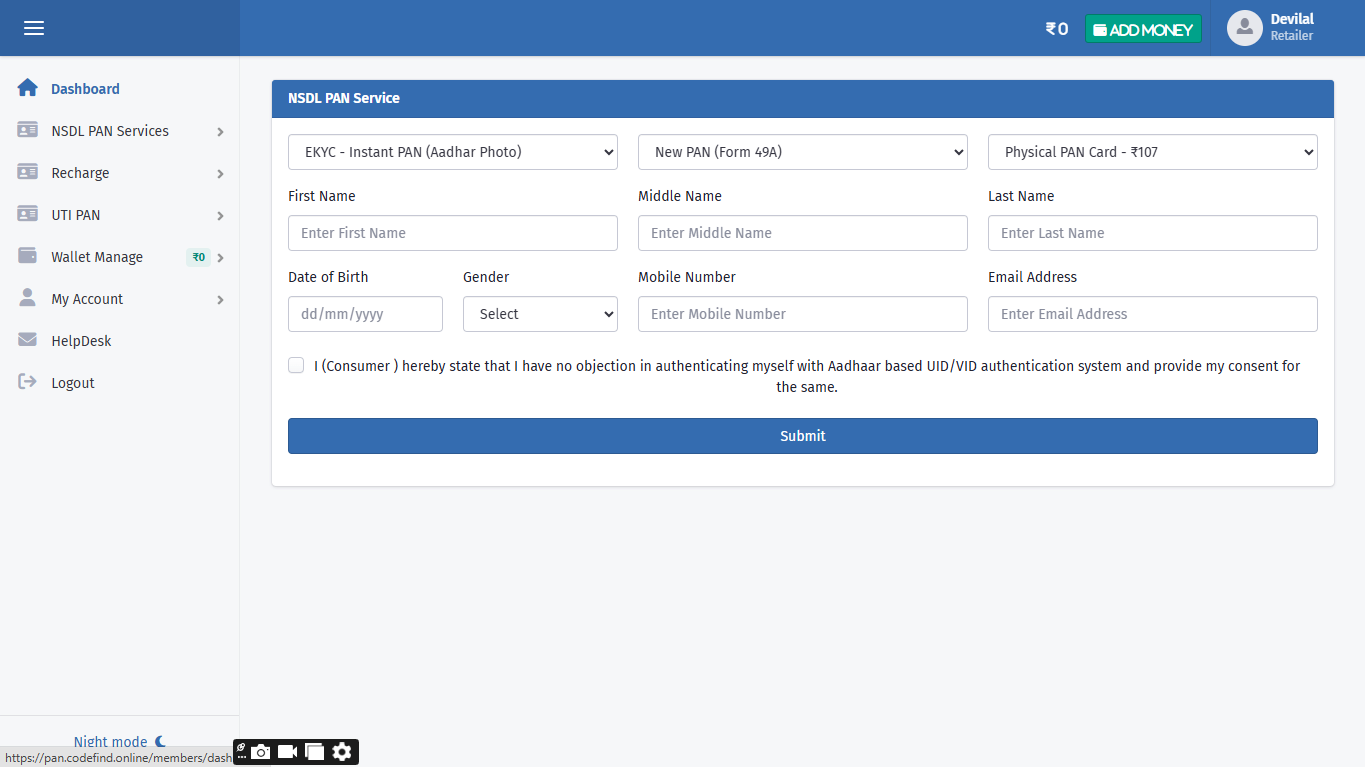Viewport: 1365px width, 767px height.
Task: Click the Recharge sidebar icon
Action: [x=28, y=172]
